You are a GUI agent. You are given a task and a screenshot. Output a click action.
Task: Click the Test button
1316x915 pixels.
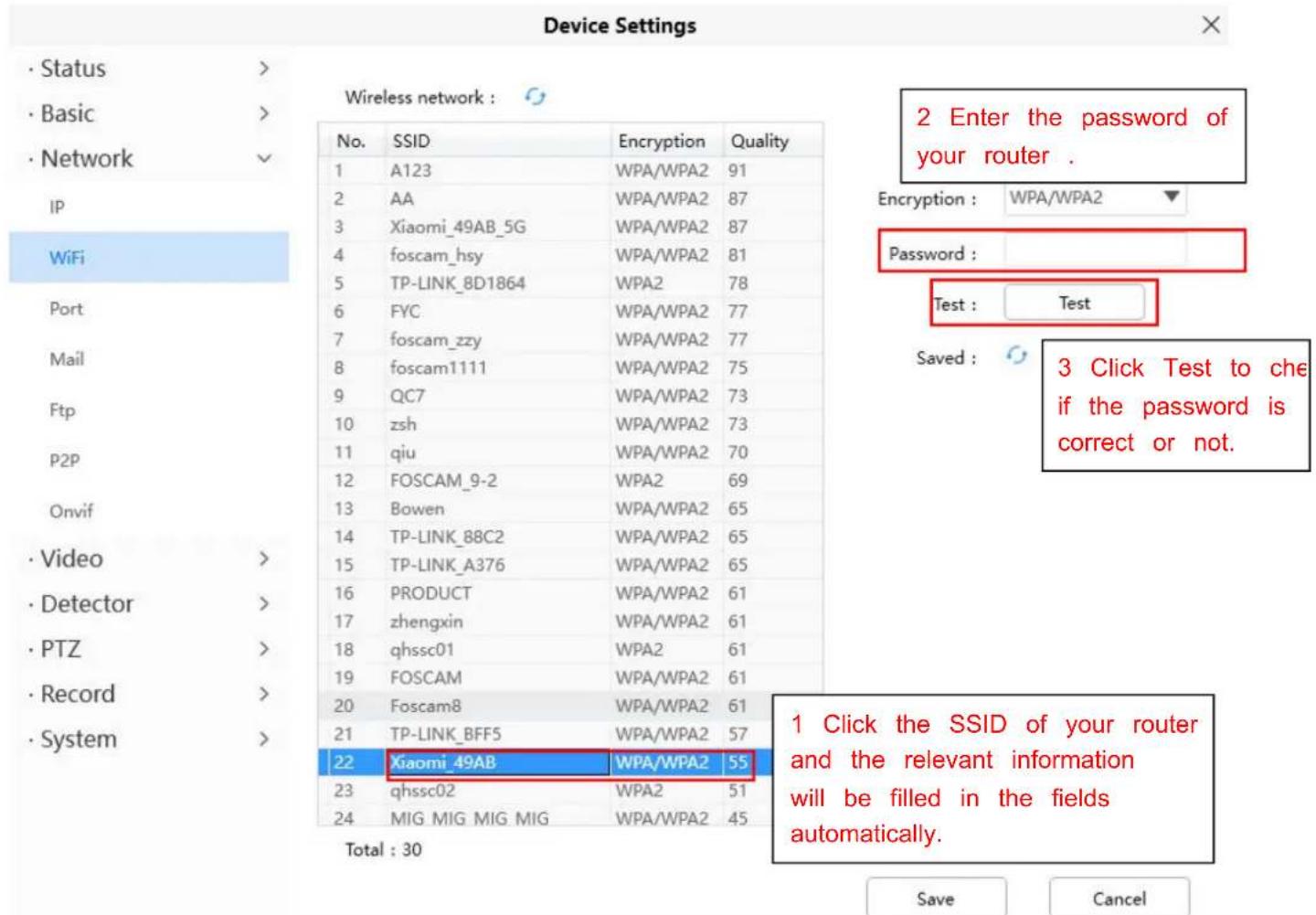tap(1074, 303)
